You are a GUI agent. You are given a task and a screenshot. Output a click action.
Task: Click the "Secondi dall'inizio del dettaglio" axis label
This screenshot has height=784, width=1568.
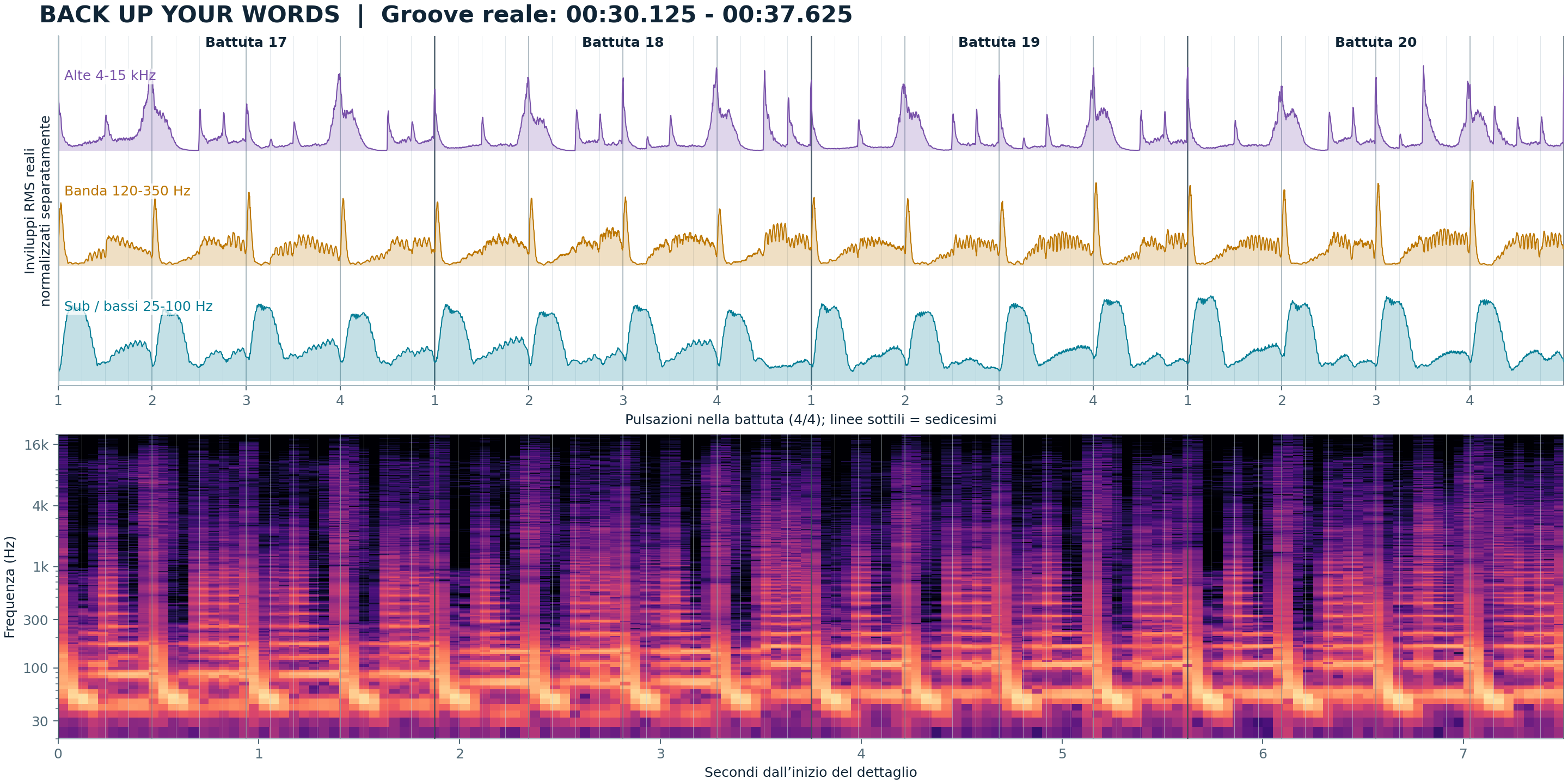pos(811,773)
